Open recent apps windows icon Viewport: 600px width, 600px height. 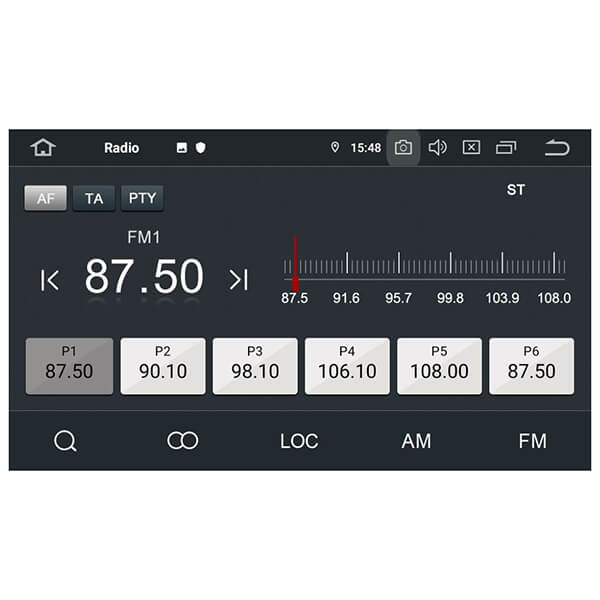click(x=506, y=148)
